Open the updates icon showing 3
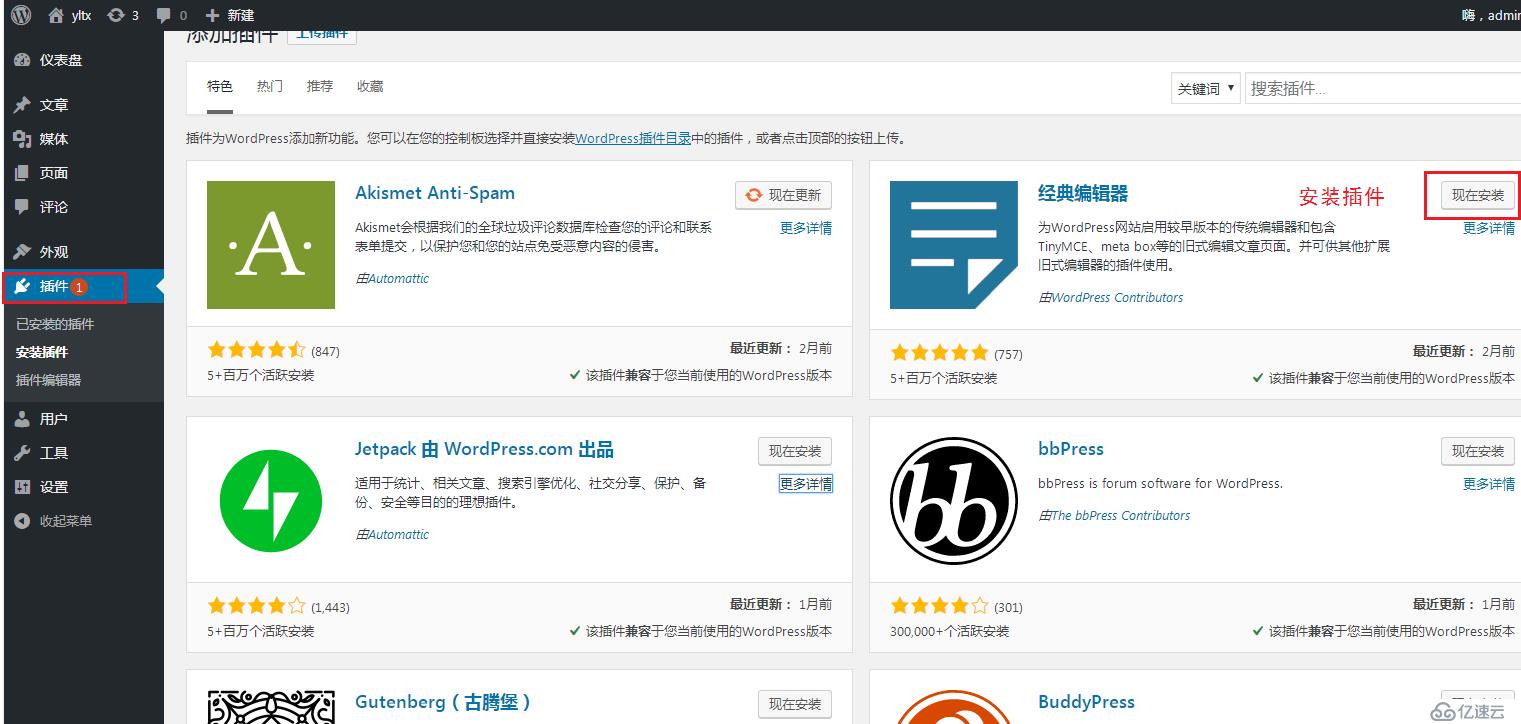Viewport: 1521px width, 724px height. tap(123, 15)
